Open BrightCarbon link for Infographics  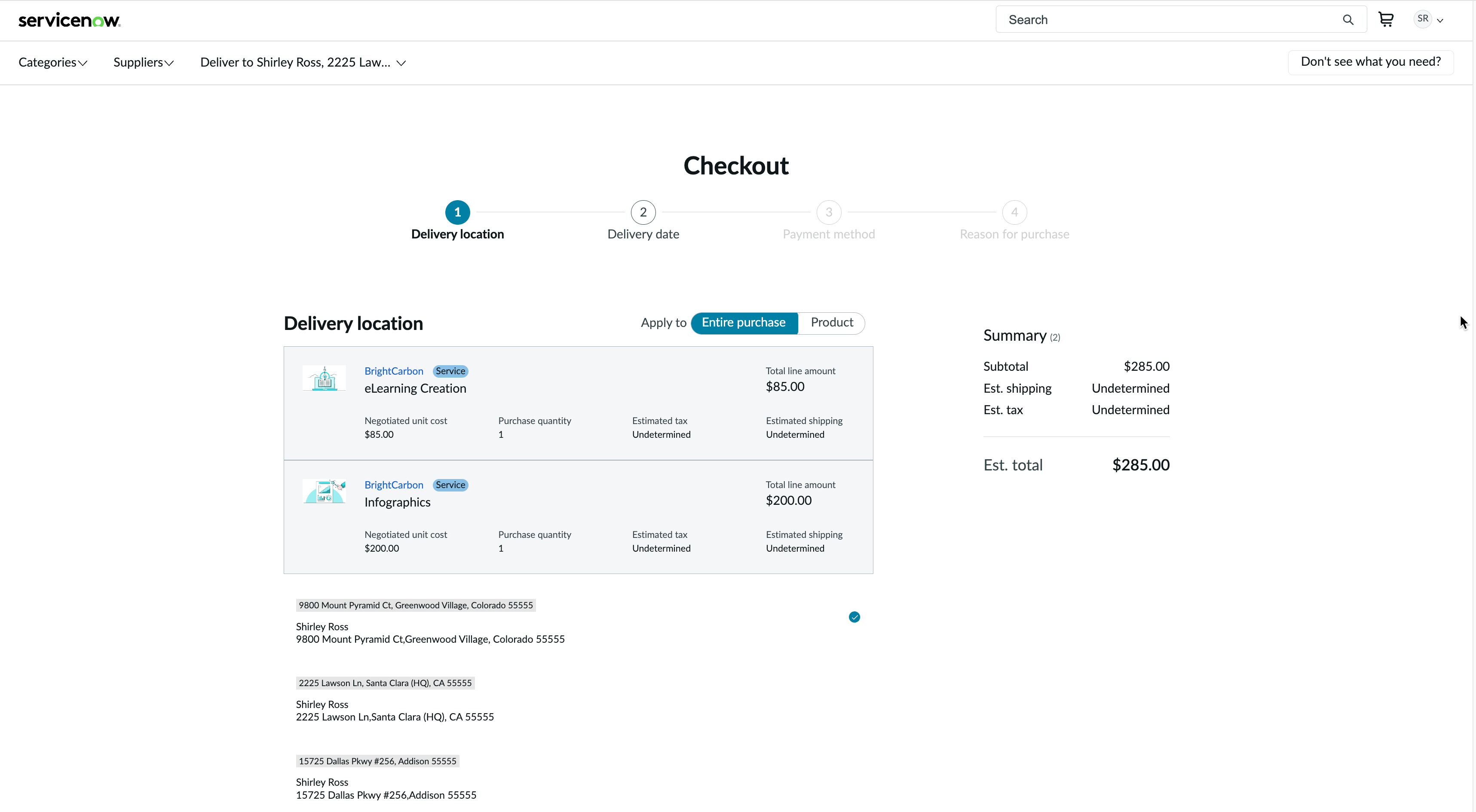394,485
